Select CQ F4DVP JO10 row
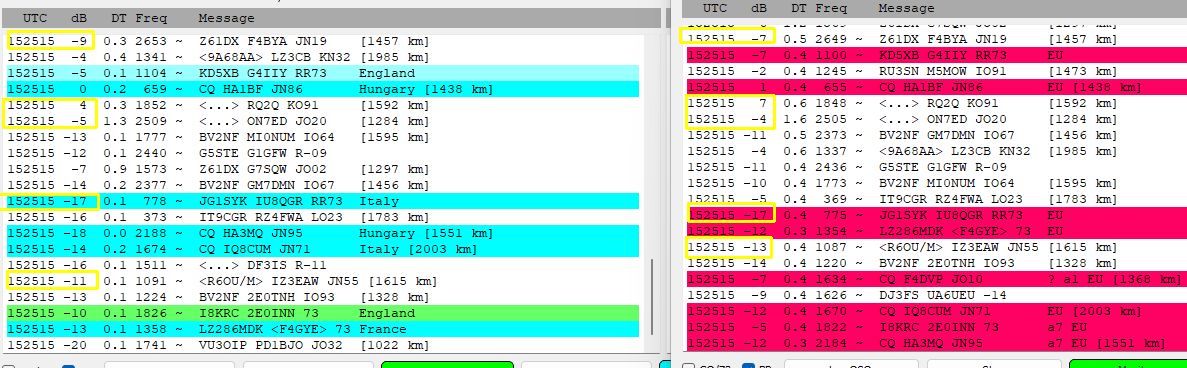 click(x=936, y=278)
